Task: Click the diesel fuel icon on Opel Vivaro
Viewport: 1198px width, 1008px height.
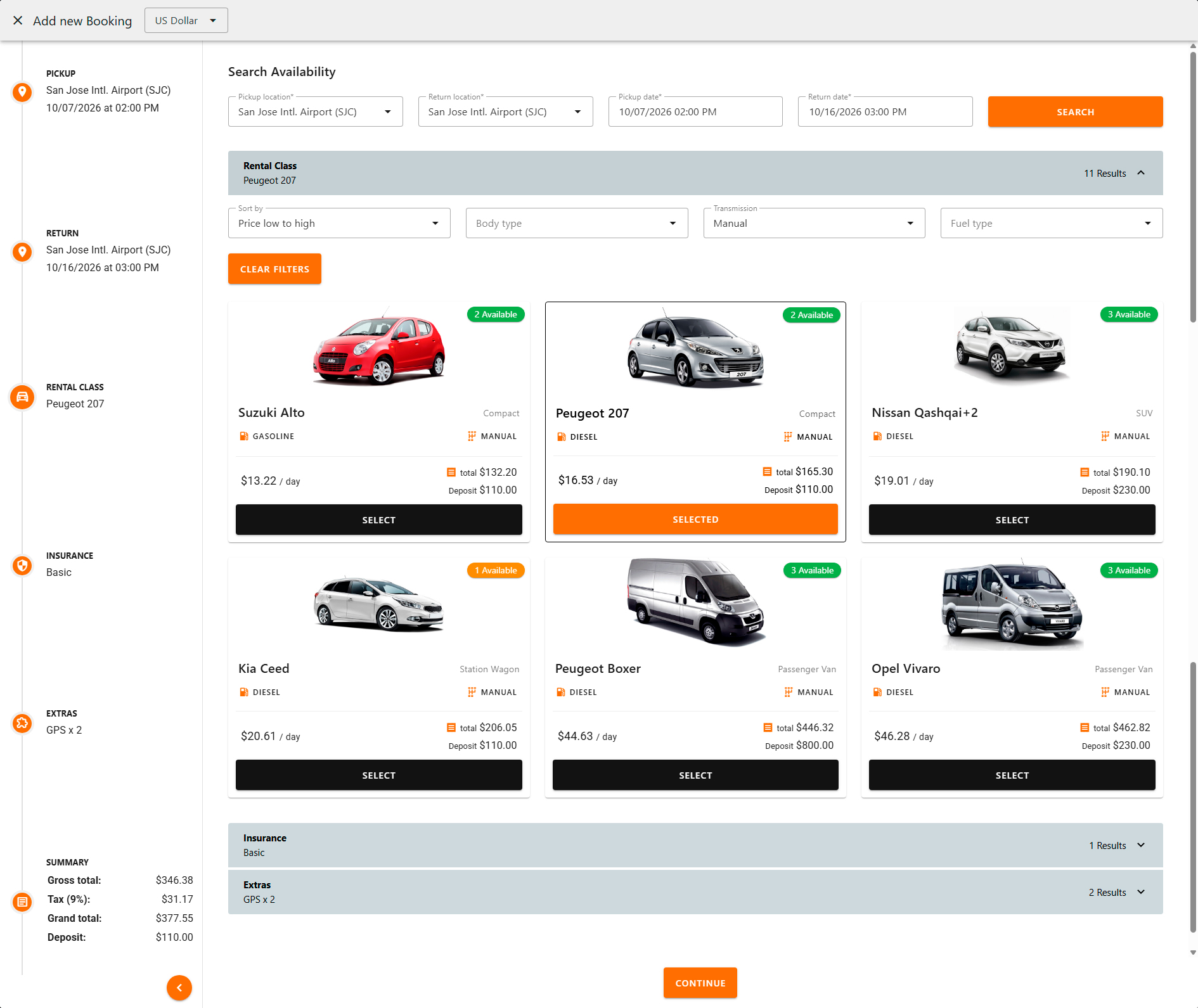Action: click(x=877, y=692)
